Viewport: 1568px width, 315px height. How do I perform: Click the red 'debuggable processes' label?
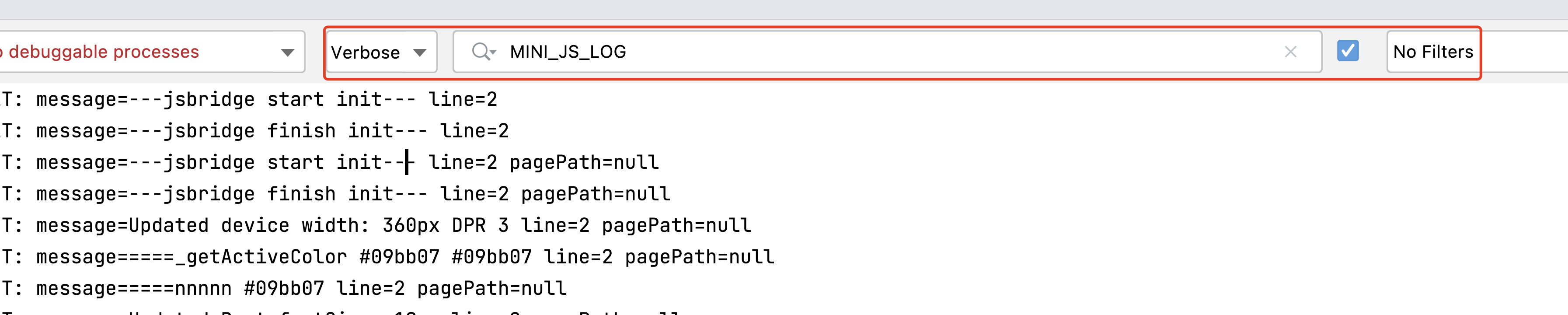[x=104, y=52]
